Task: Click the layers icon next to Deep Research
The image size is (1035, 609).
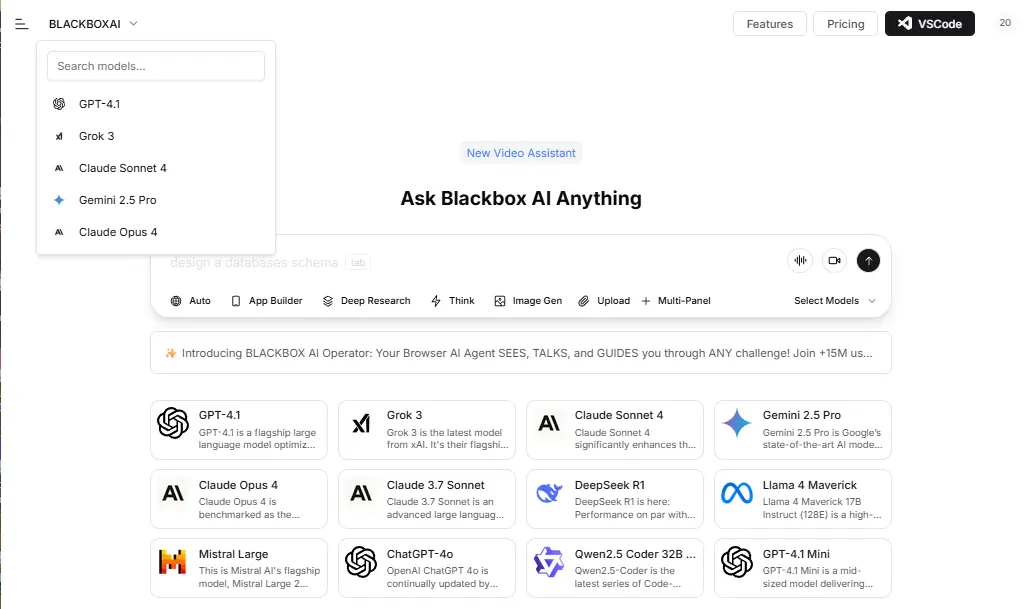Action: 328,301
